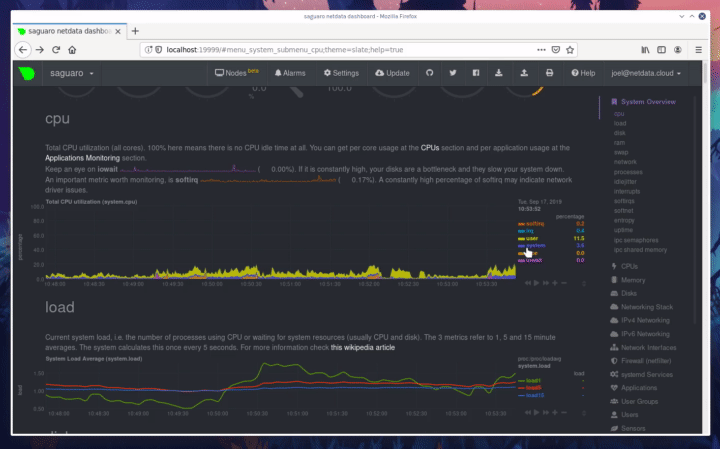Check for netdata Update
This screenshot has height=449, width=720.
pos(392,73)
